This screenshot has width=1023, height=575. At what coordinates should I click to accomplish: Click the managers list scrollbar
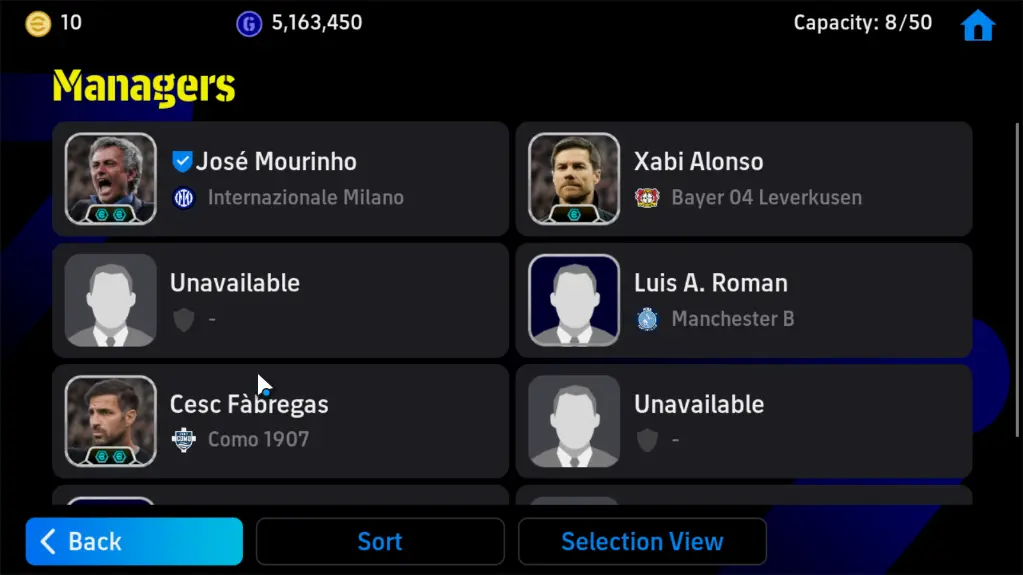tap(1018, 281)
